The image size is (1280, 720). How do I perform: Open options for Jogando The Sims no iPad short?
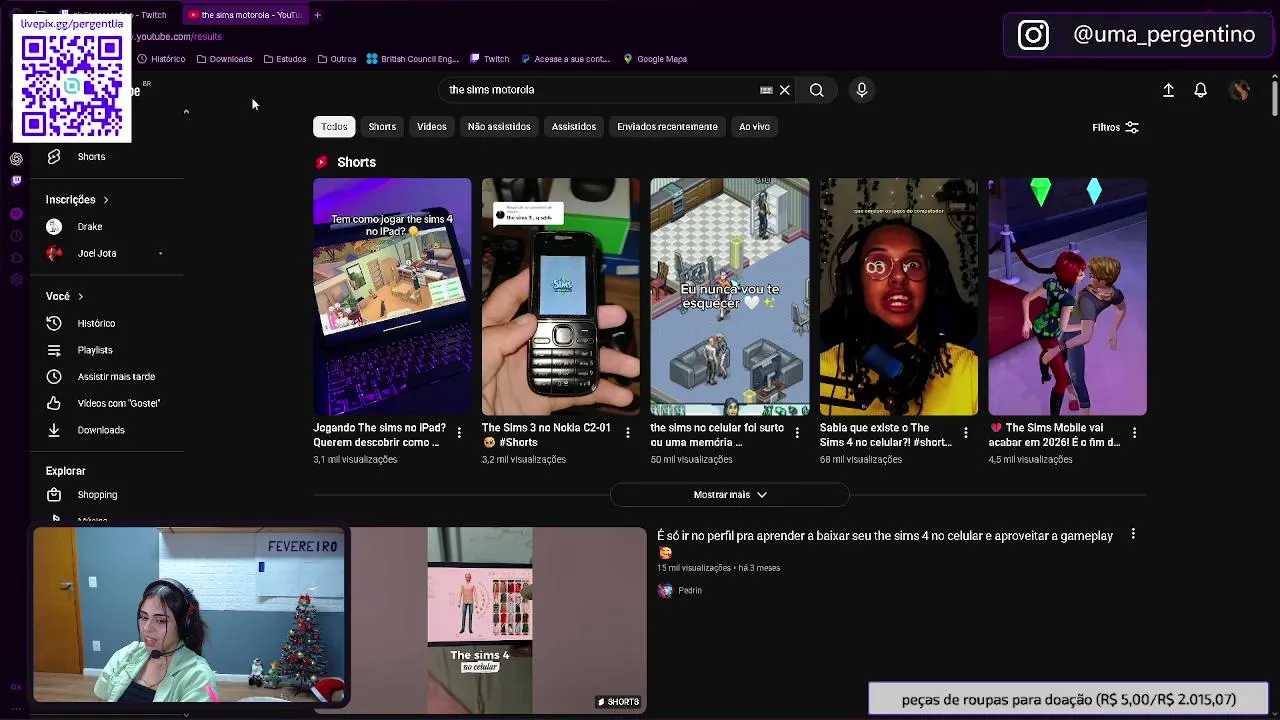(459, 433)
